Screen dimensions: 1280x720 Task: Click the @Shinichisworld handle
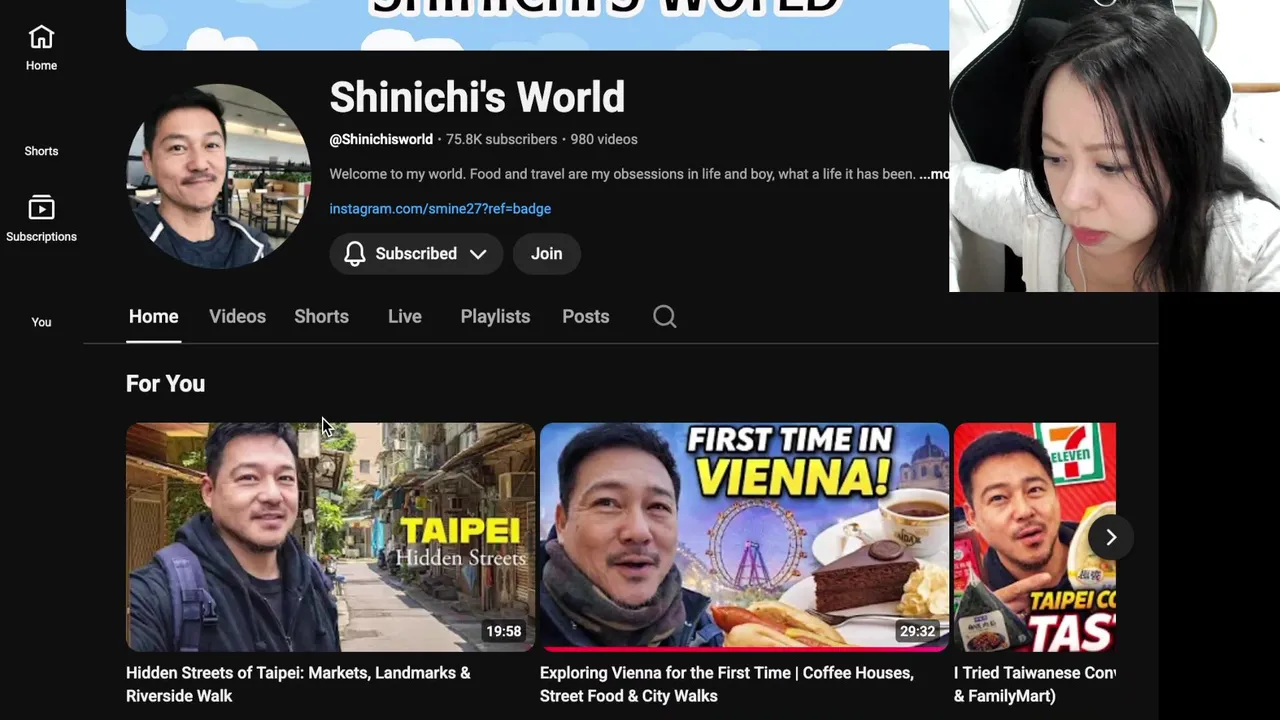point(381,140)
